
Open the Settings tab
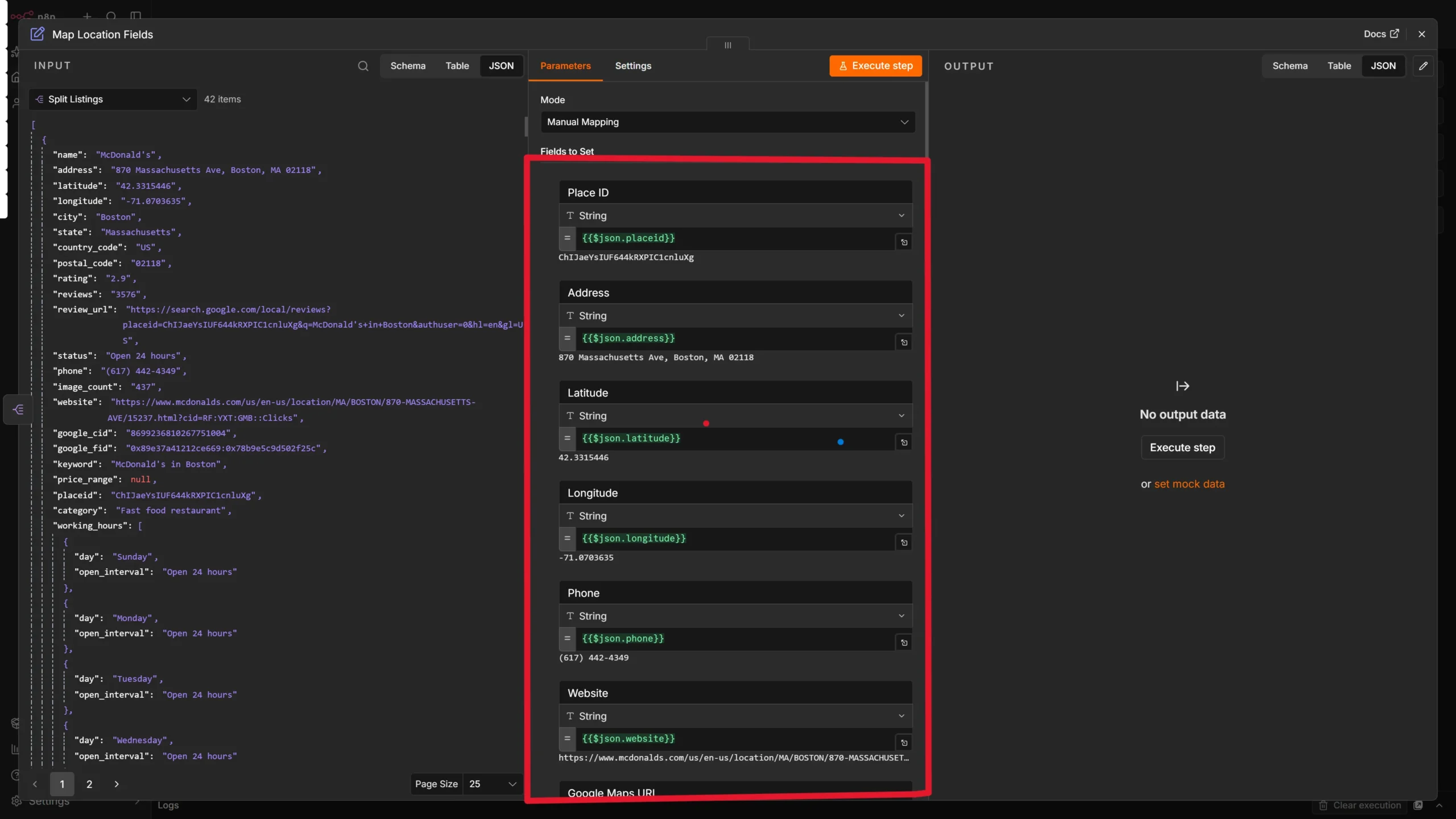[633, 66]
